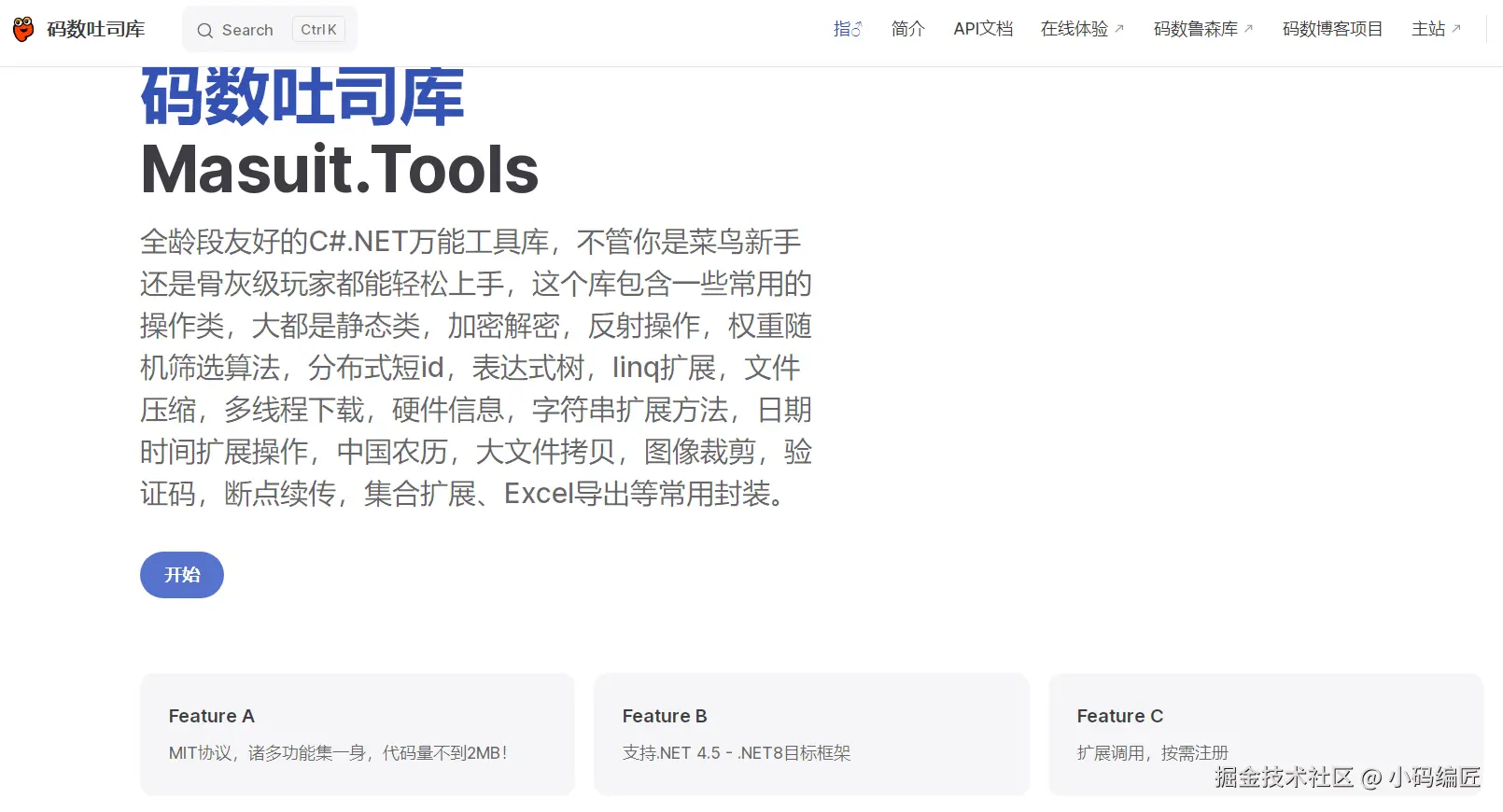Image resolution: width=1503 pixels, height=812 pixels.
Task: Click the Search box
Action: [270, 30]
